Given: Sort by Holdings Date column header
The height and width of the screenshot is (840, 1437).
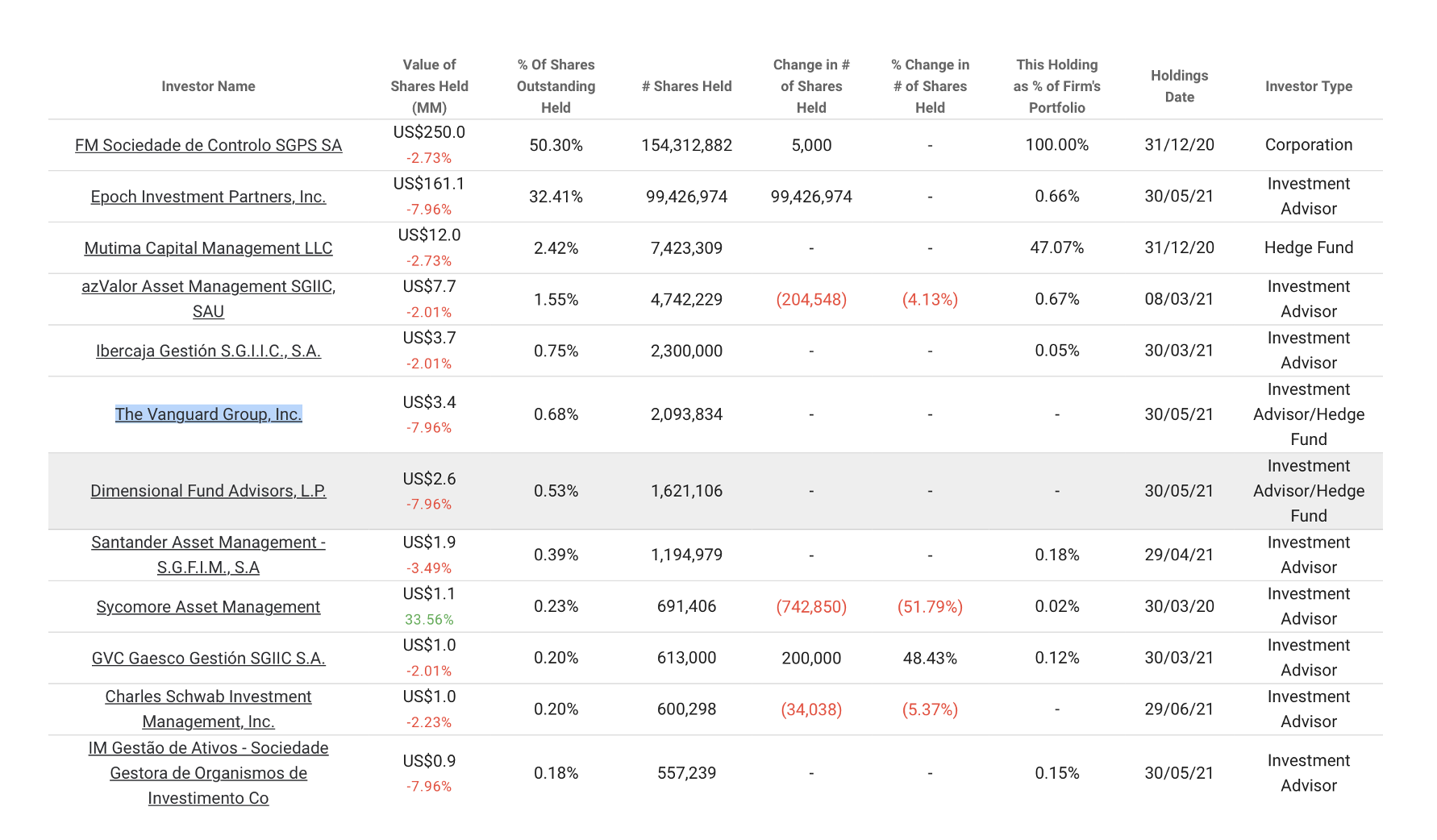Looking at the screenshot, I should click(x=1179, y=86).
